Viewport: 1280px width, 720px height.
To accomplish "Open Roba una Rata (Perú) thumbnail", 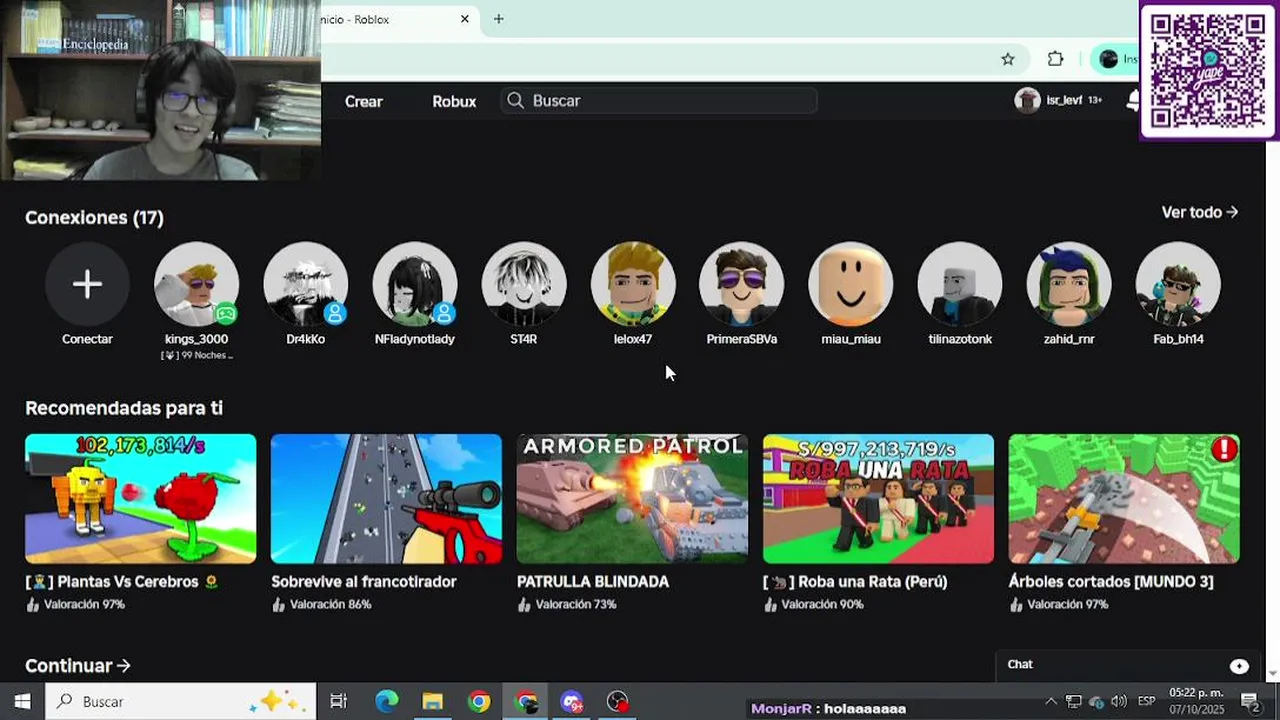I will click(878, 498).
